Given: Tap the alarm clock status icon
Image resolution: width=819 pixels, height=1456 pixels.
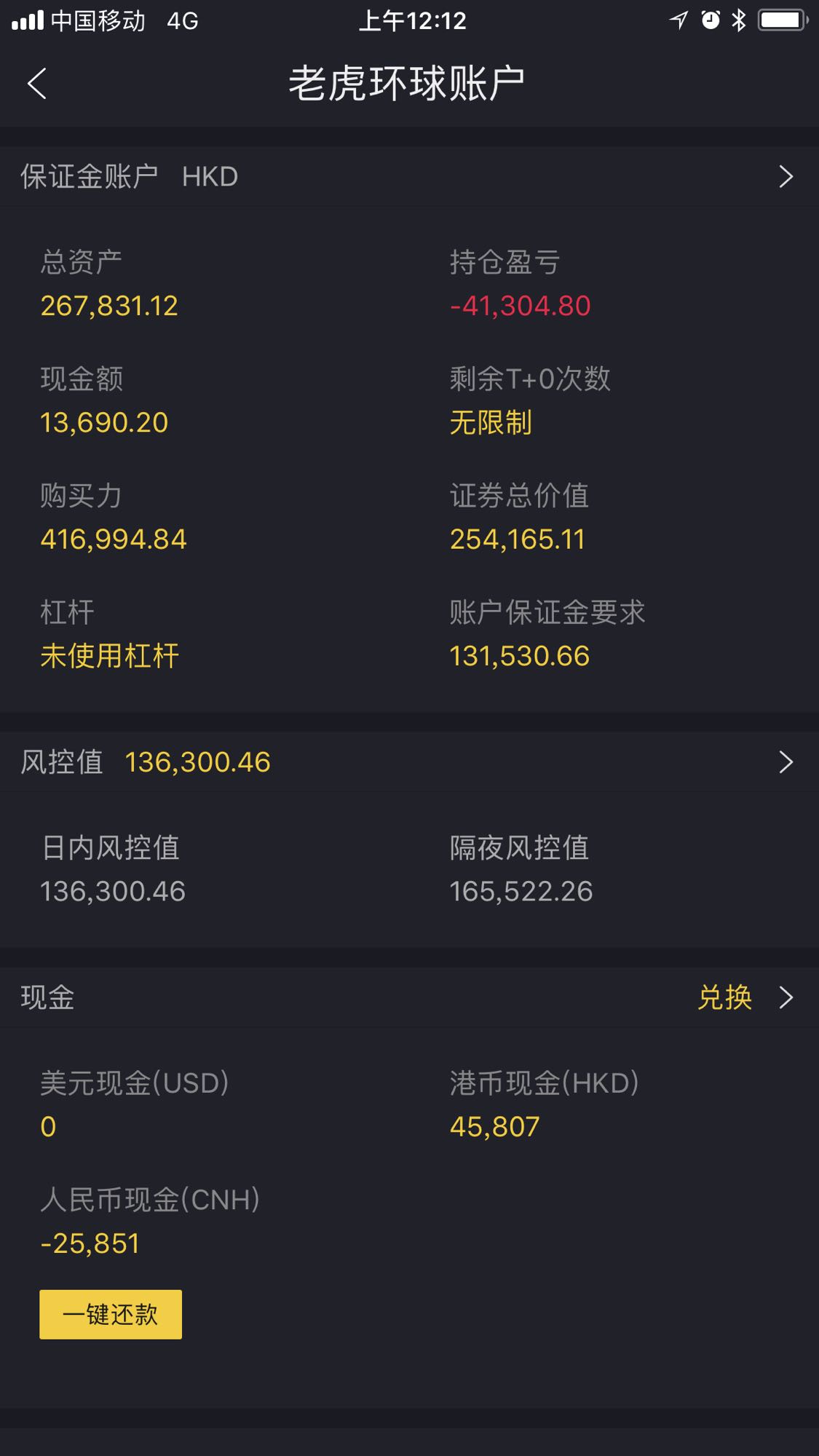Looking at the screenshot, I should click(711, 20).
